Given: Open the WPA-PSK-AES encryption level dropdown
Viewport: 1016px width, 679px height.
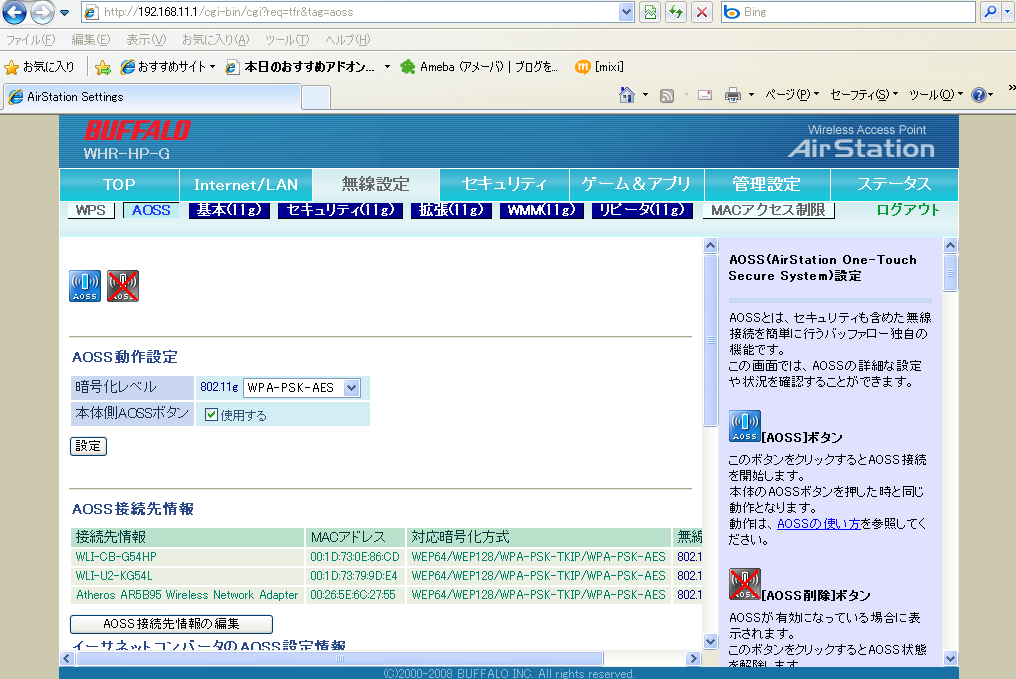Looking at the screenshot, I should click(302, 388).
